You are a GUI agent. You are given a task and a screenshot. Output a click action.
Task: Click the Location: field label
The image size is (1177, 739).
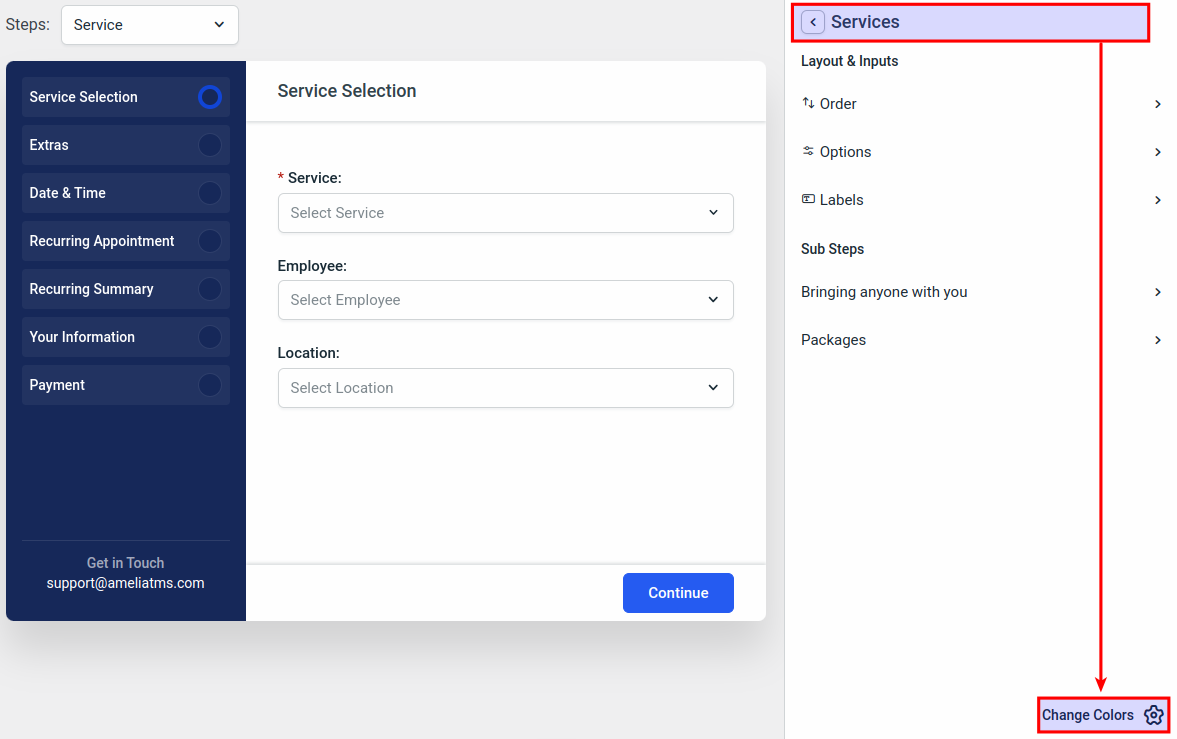click(309, 353)
